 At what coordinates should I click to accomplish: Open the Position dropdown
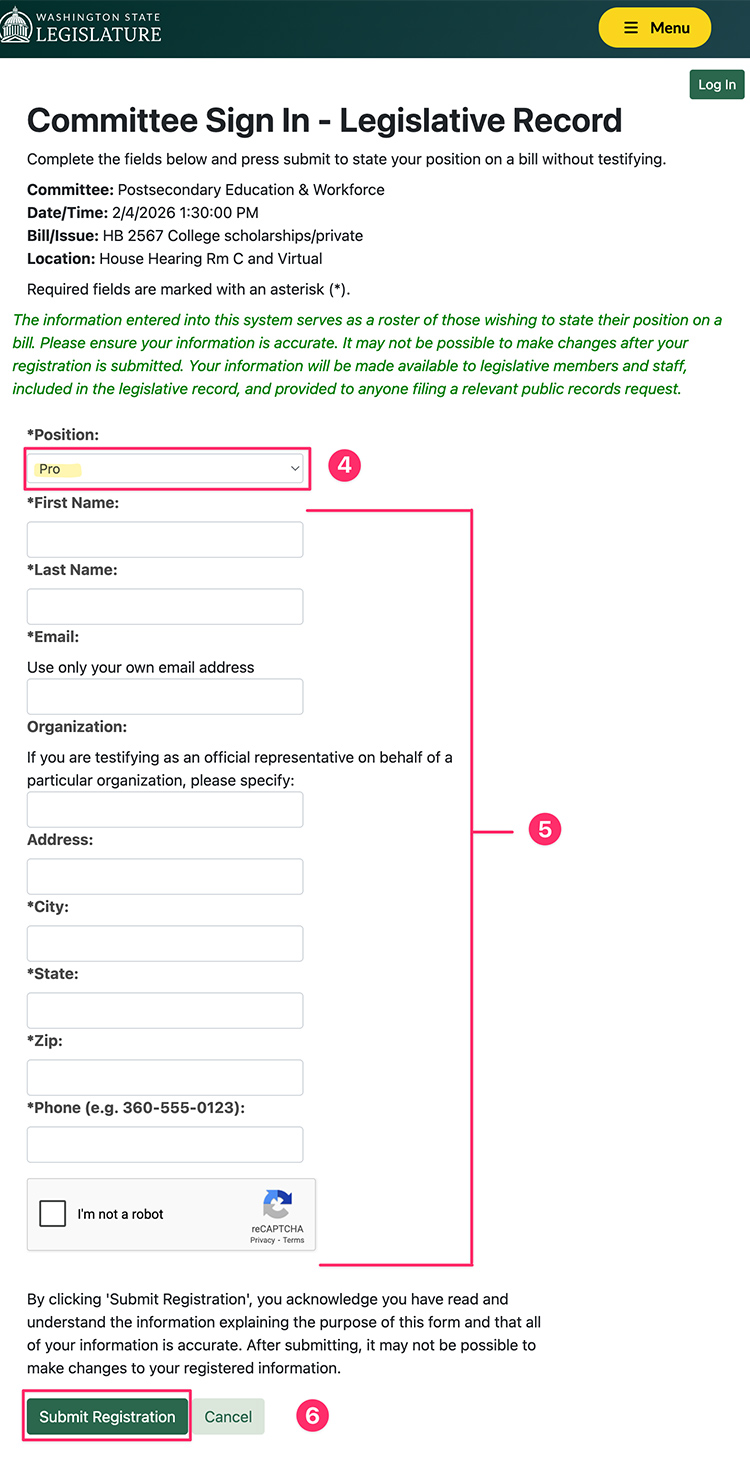point(294,467)
